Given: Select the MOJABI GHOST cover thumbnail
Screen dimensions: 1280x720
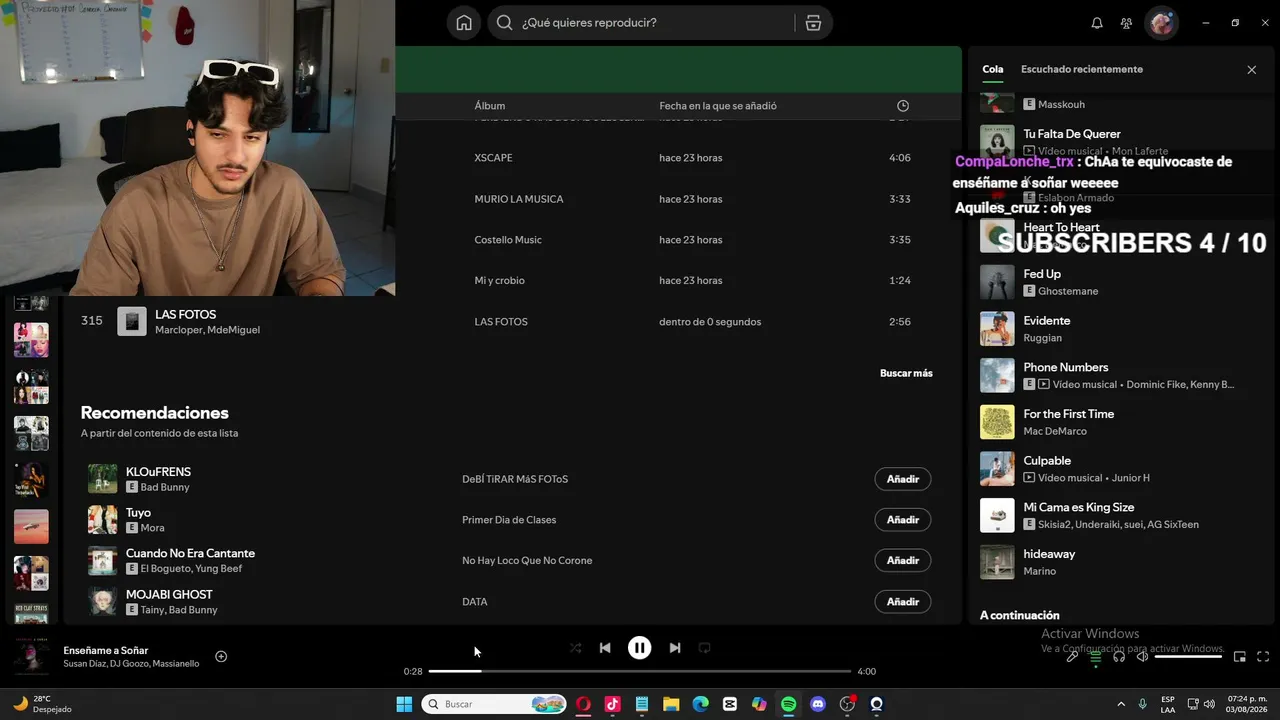Looking at the screenshot, I should [102, 601].
